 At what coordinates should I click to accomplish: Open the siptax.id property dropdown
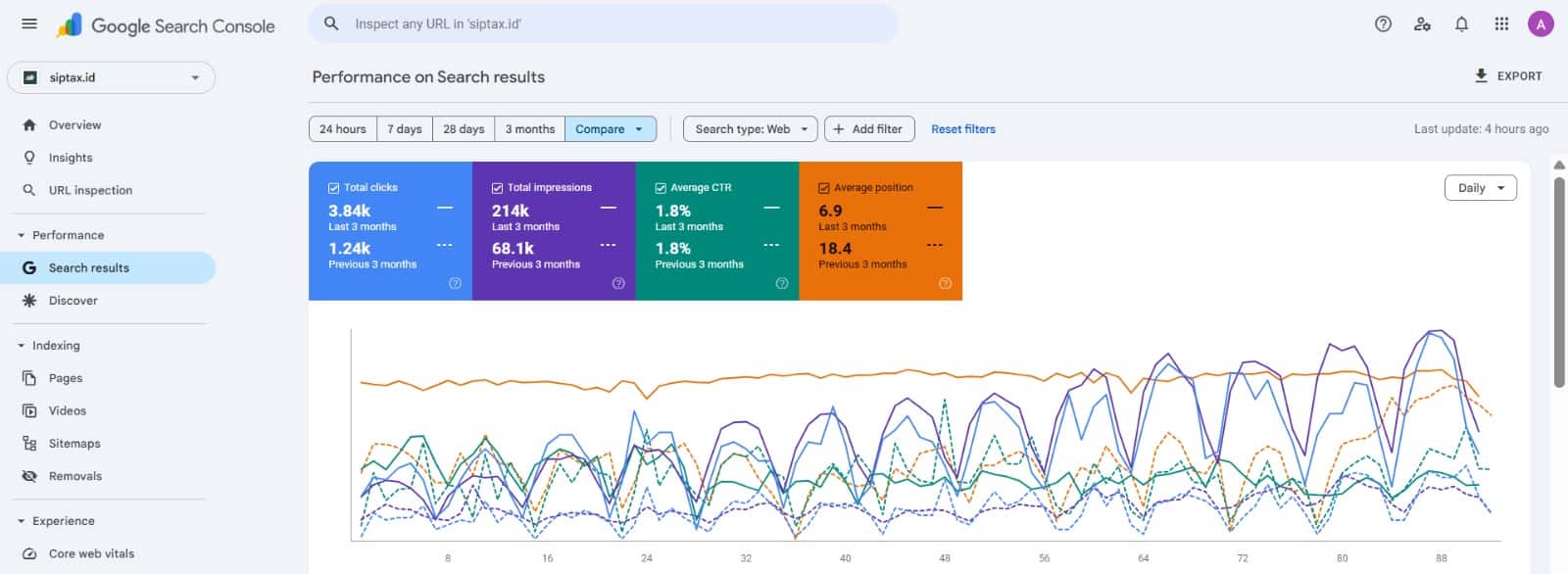point(111,77)
